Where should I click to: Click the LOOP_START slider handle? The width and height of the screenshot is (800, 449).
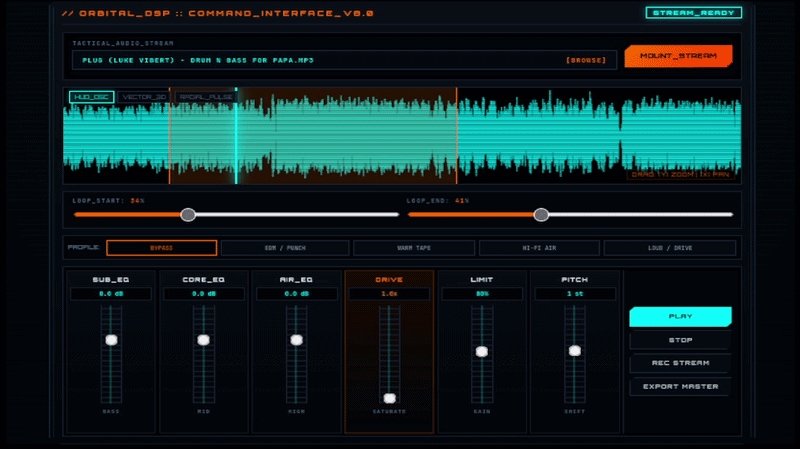point(188,215)
